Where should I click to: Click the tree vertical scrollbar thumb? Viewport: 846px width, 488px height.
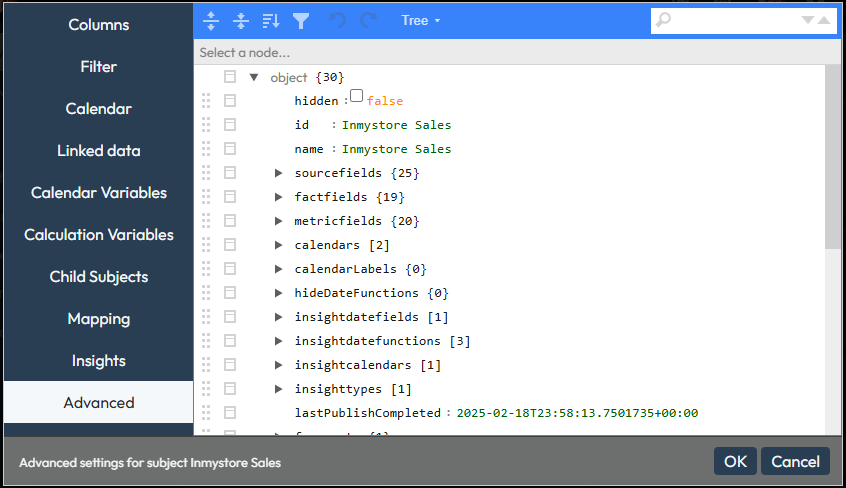[833, 158]
